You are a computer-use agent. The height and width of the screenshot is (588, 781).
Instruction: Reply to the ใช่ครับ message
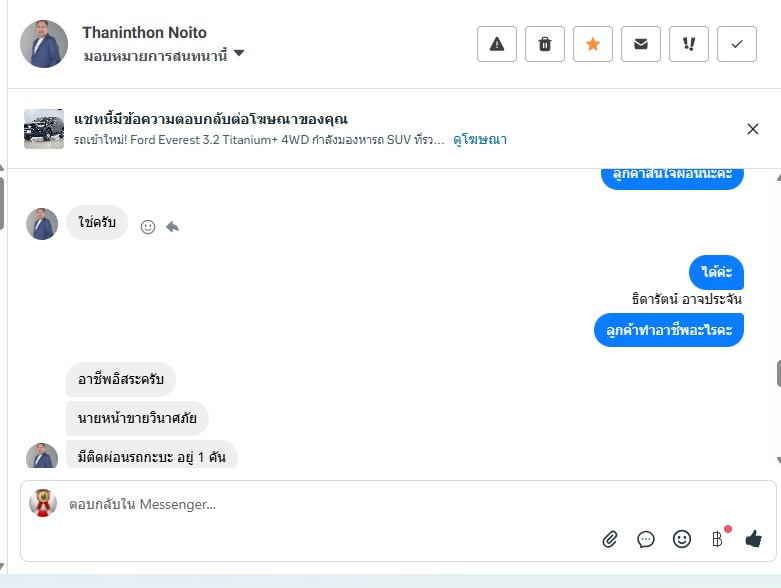pyautogui.click(x=172, y=227)
